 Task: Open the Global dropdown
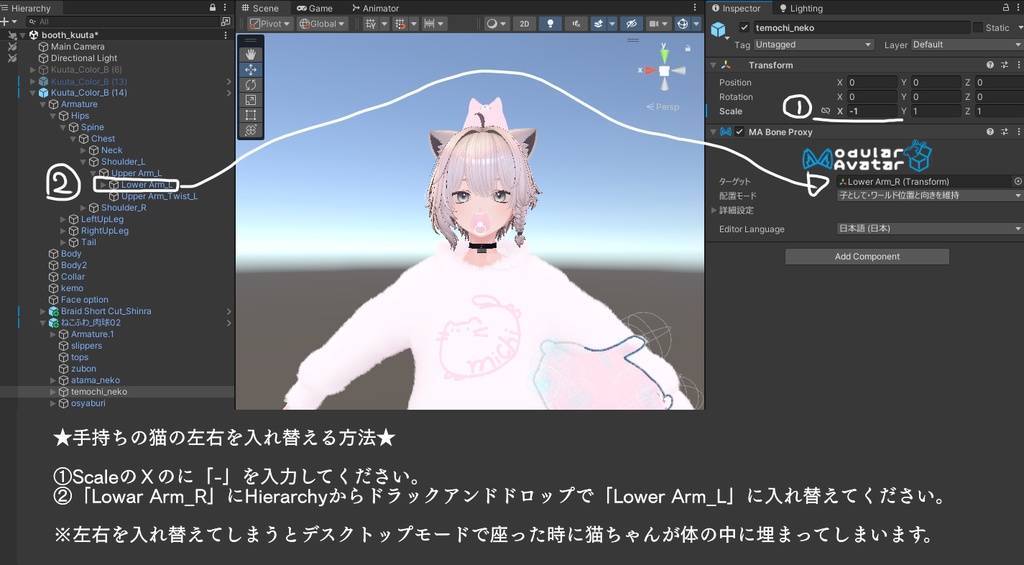pos(321,24)
